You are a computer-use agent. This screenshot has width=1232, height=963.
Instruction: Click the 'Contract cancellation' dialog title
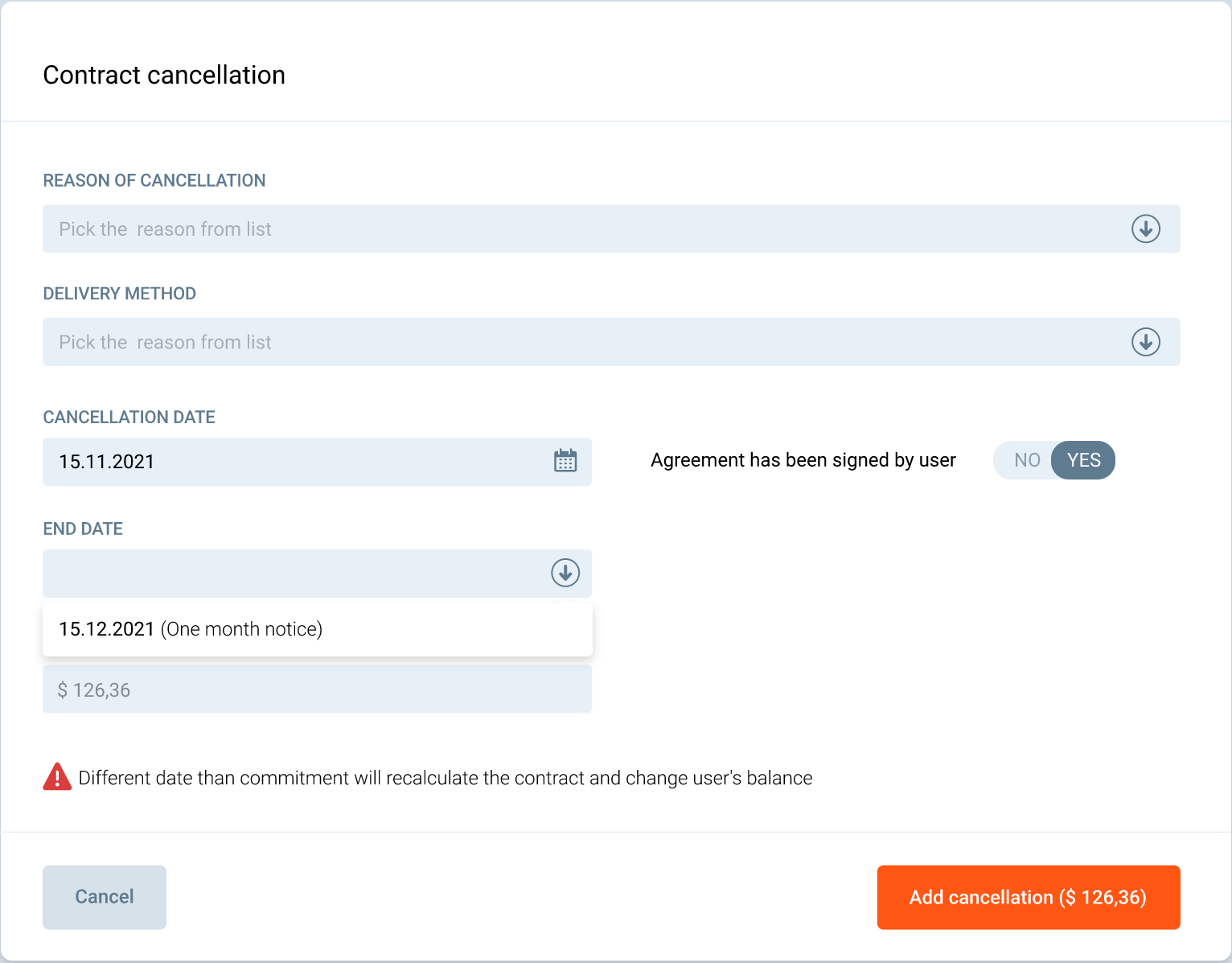[164, 75]
